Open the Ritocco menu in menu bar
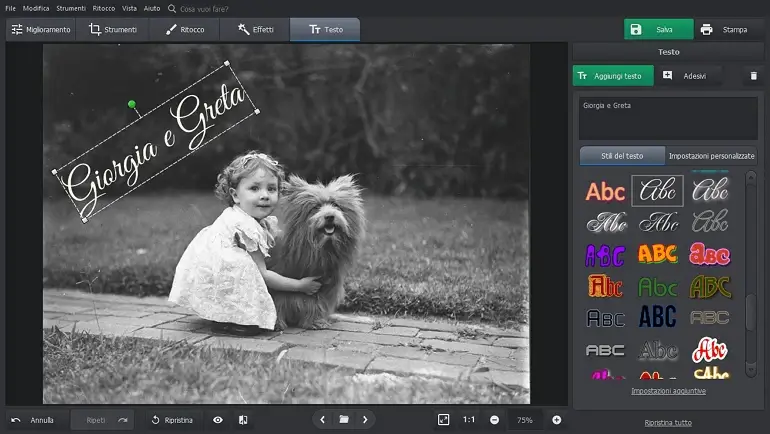 coord(104,8)
